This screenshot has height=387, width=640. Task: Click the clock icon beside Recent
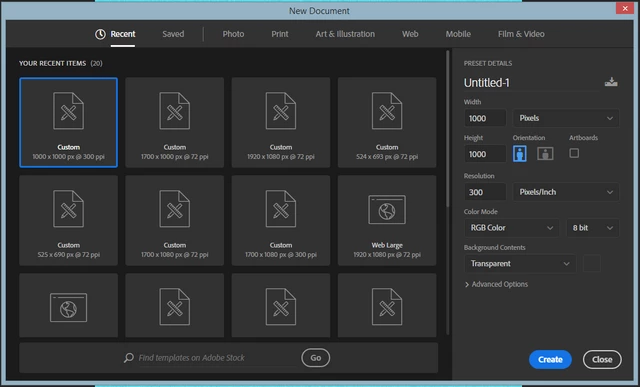click(100, 34)
